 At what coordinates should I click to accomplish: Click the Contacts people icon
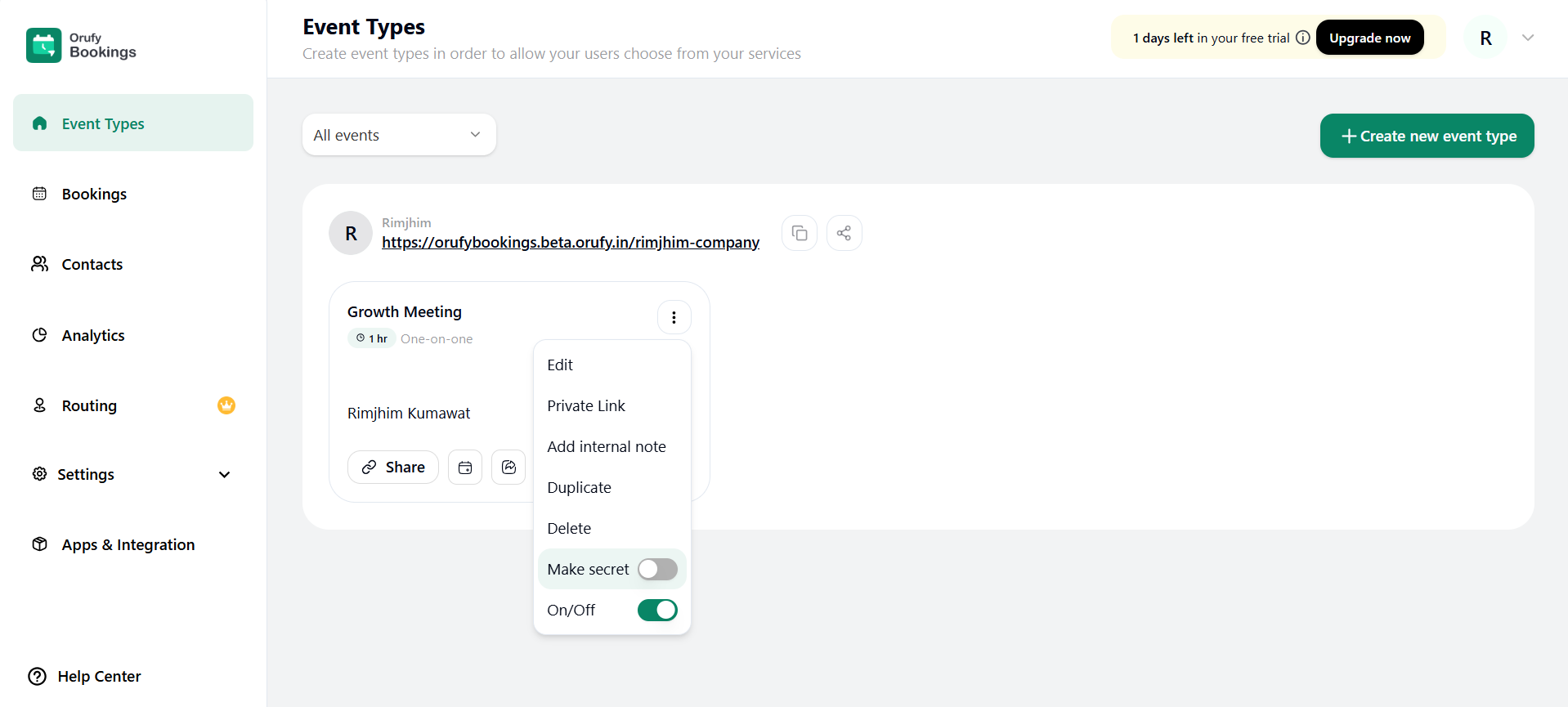click(39, 263)
